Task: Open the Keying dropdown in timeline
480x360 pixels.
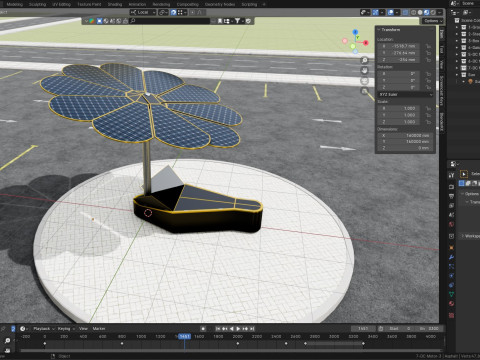Action: click(66, 329)
